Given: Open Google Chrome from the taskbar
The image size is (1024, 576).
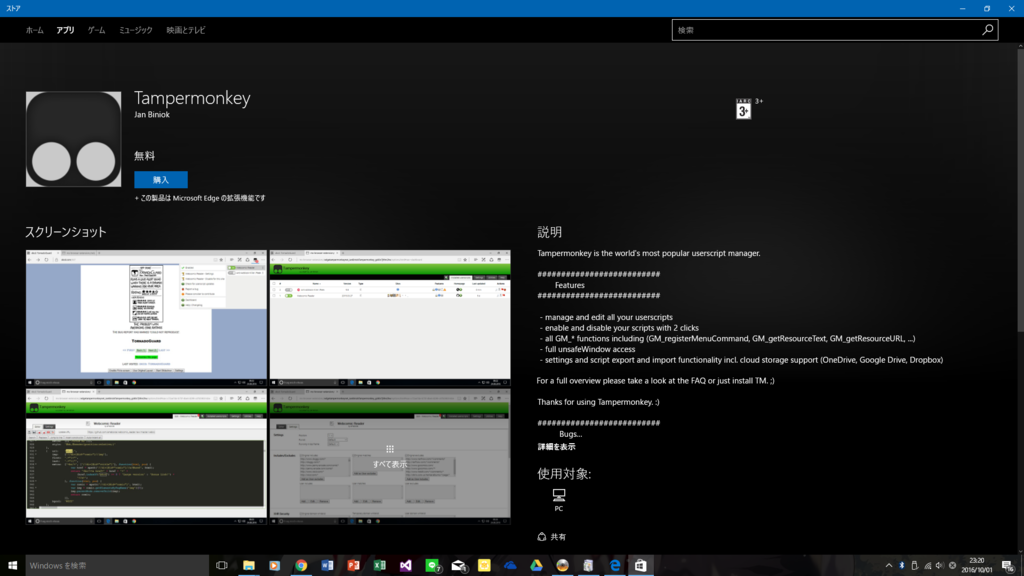Looking at the screenshot, I should [301, 566].
